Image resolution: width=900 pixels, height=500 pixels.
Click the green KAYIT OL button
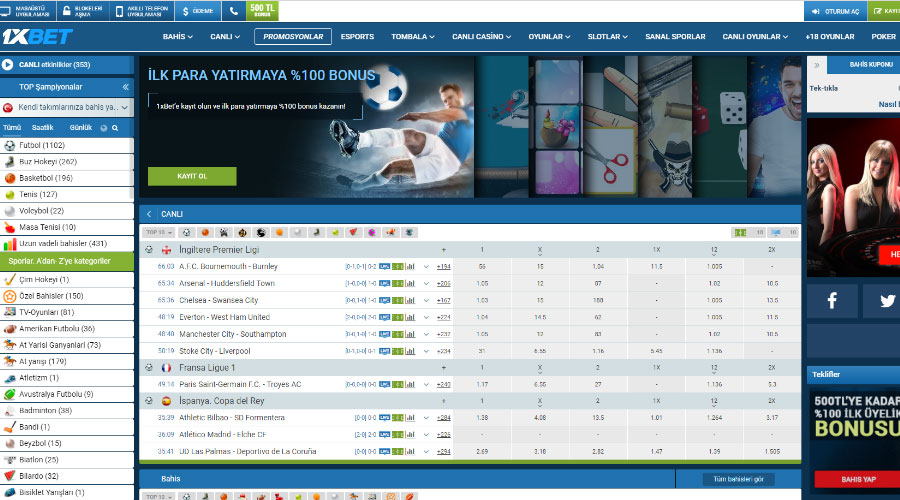tap(192, 176)
